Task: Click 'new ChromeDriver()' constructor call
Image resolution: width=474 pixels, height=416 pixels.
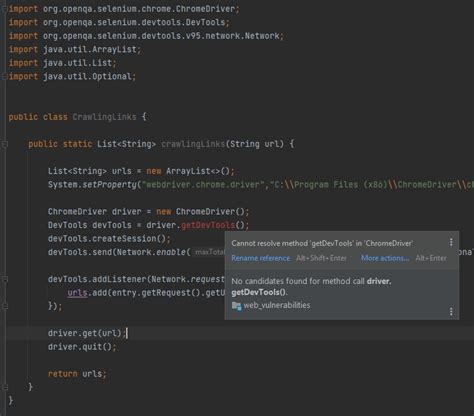Action: point(200,212)
